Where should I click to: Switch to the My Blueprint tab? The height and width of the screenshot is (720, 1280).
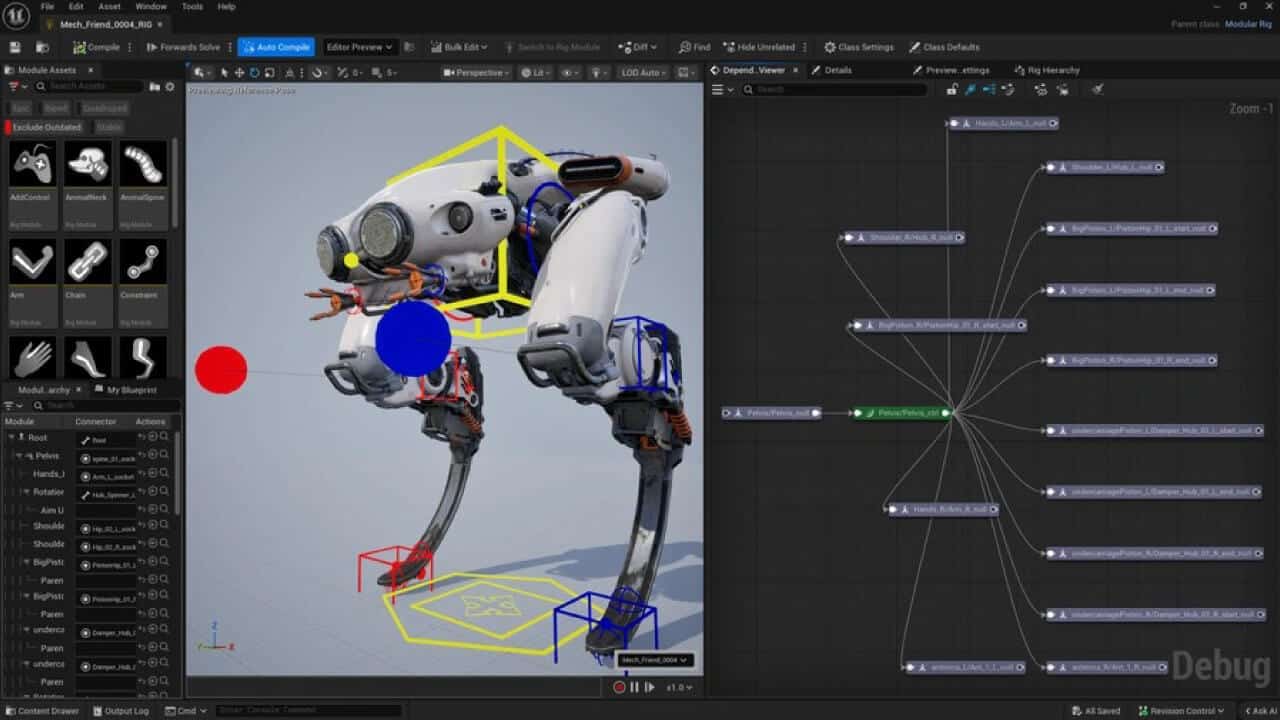(127, 390)
